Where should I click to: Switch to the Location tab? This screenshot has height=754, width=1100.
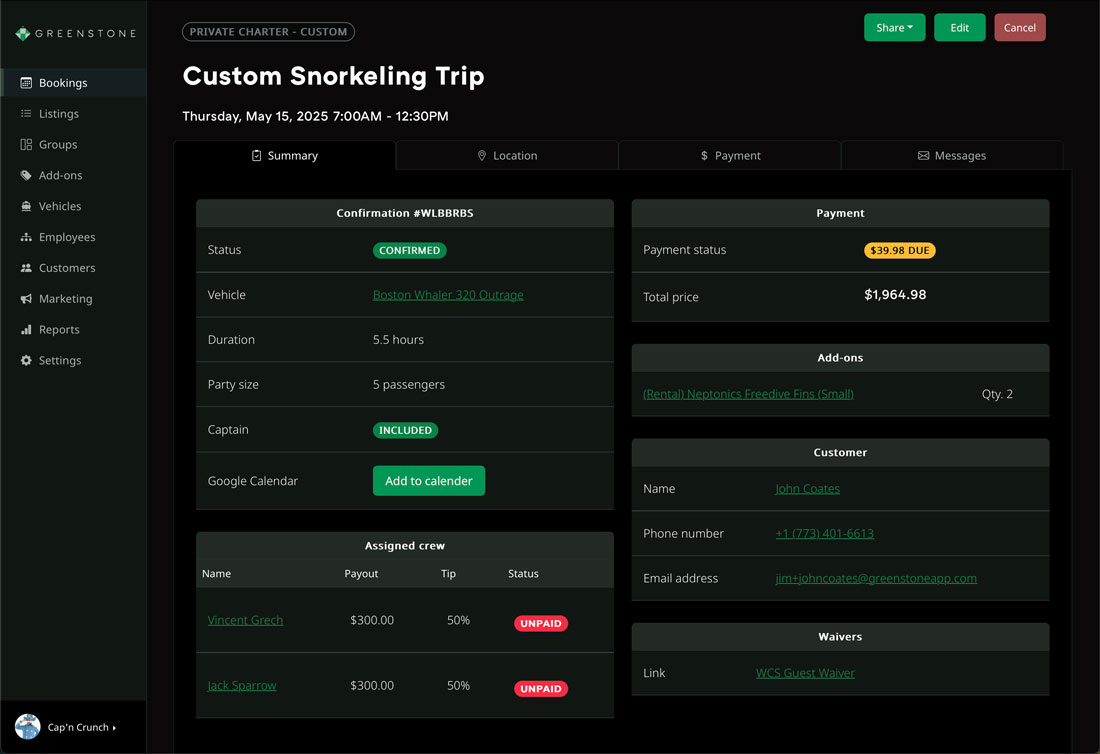coord(507,156)
